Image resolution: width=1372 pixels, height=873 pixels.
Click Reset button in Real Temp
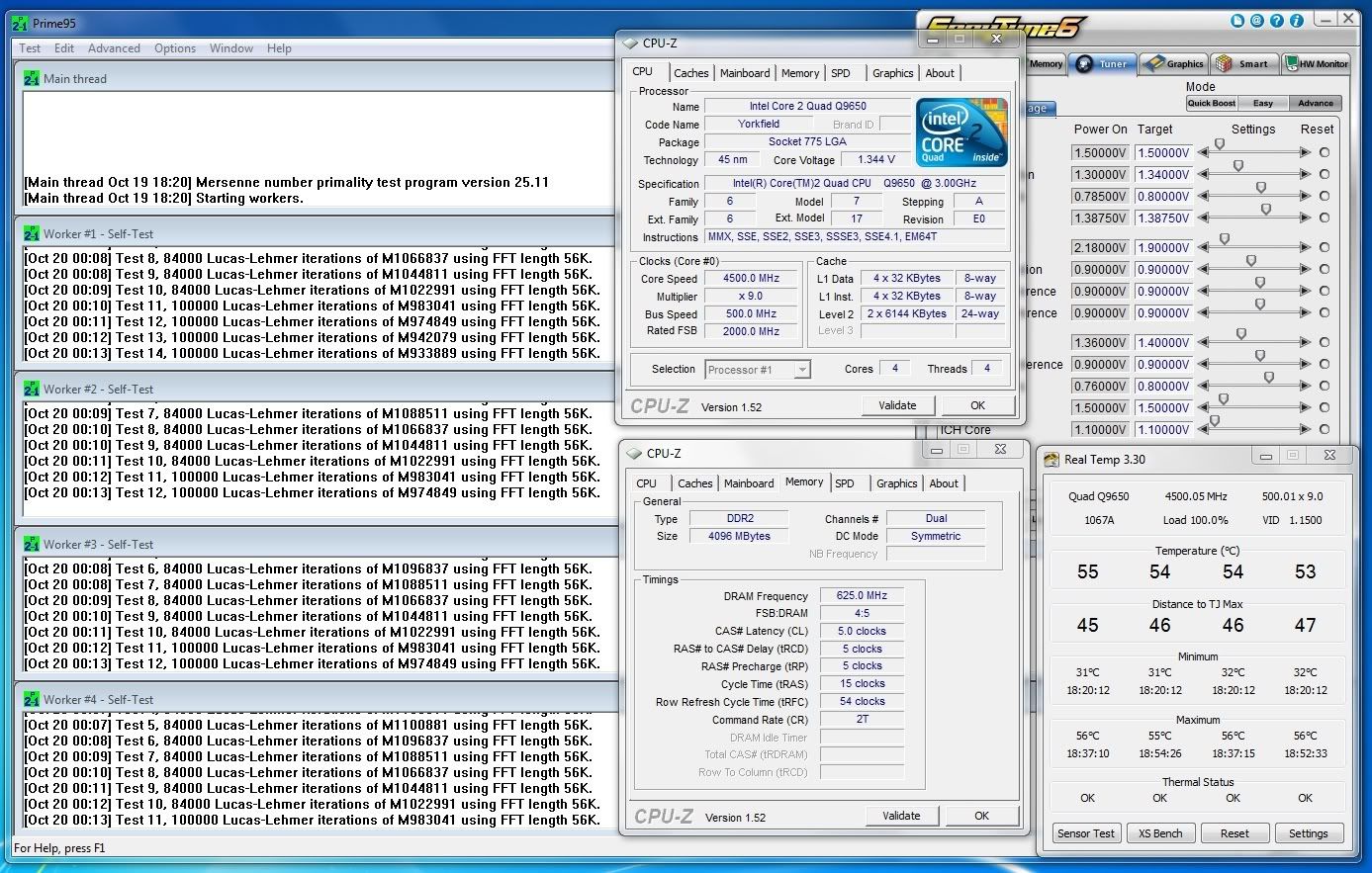click(1235, 833)
